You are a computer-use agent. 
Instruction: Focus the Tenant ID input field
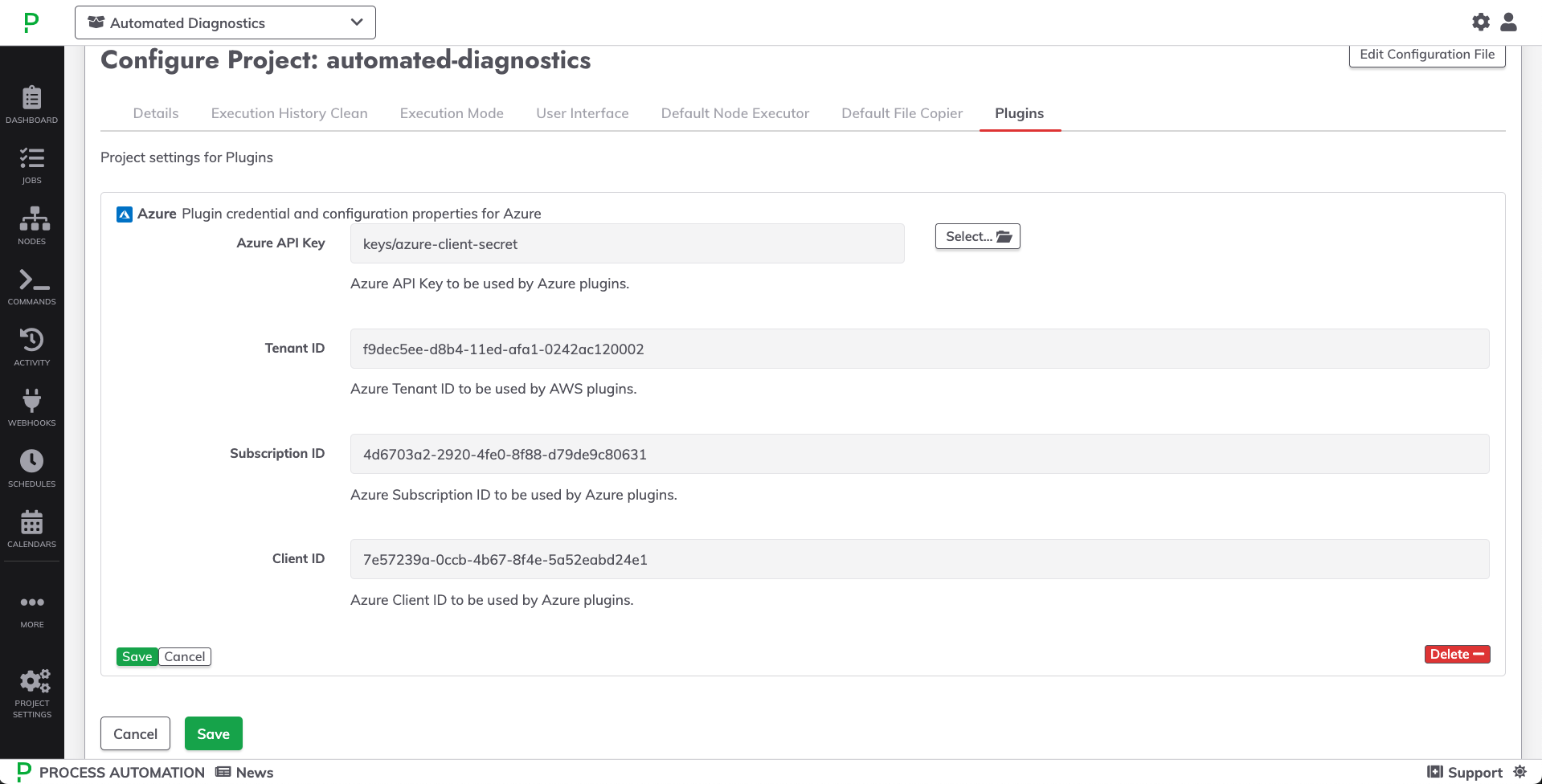(920, 349)
